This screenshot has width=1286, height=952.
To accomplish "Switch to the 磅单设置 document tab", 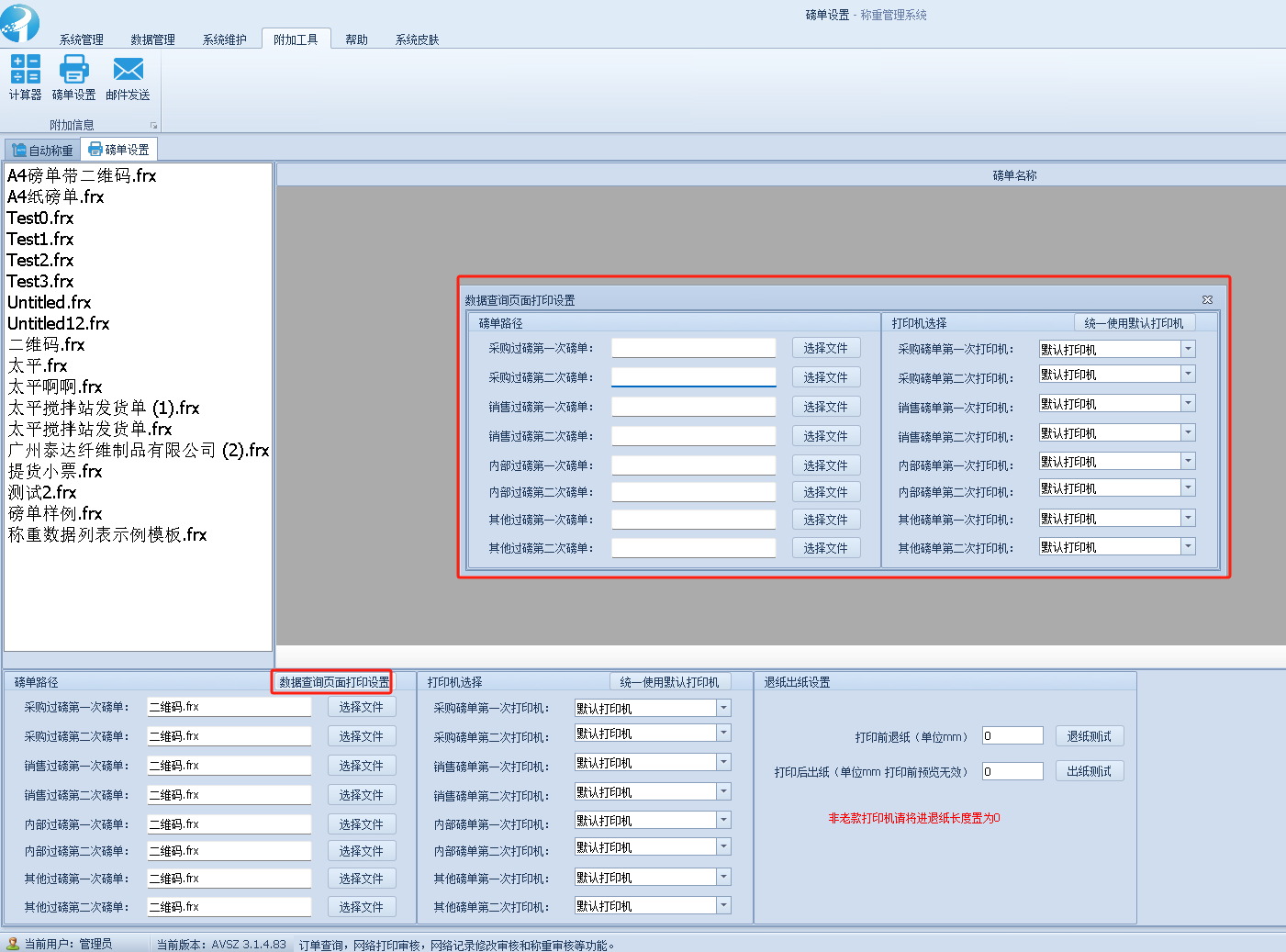I will [x=118, y=150].
